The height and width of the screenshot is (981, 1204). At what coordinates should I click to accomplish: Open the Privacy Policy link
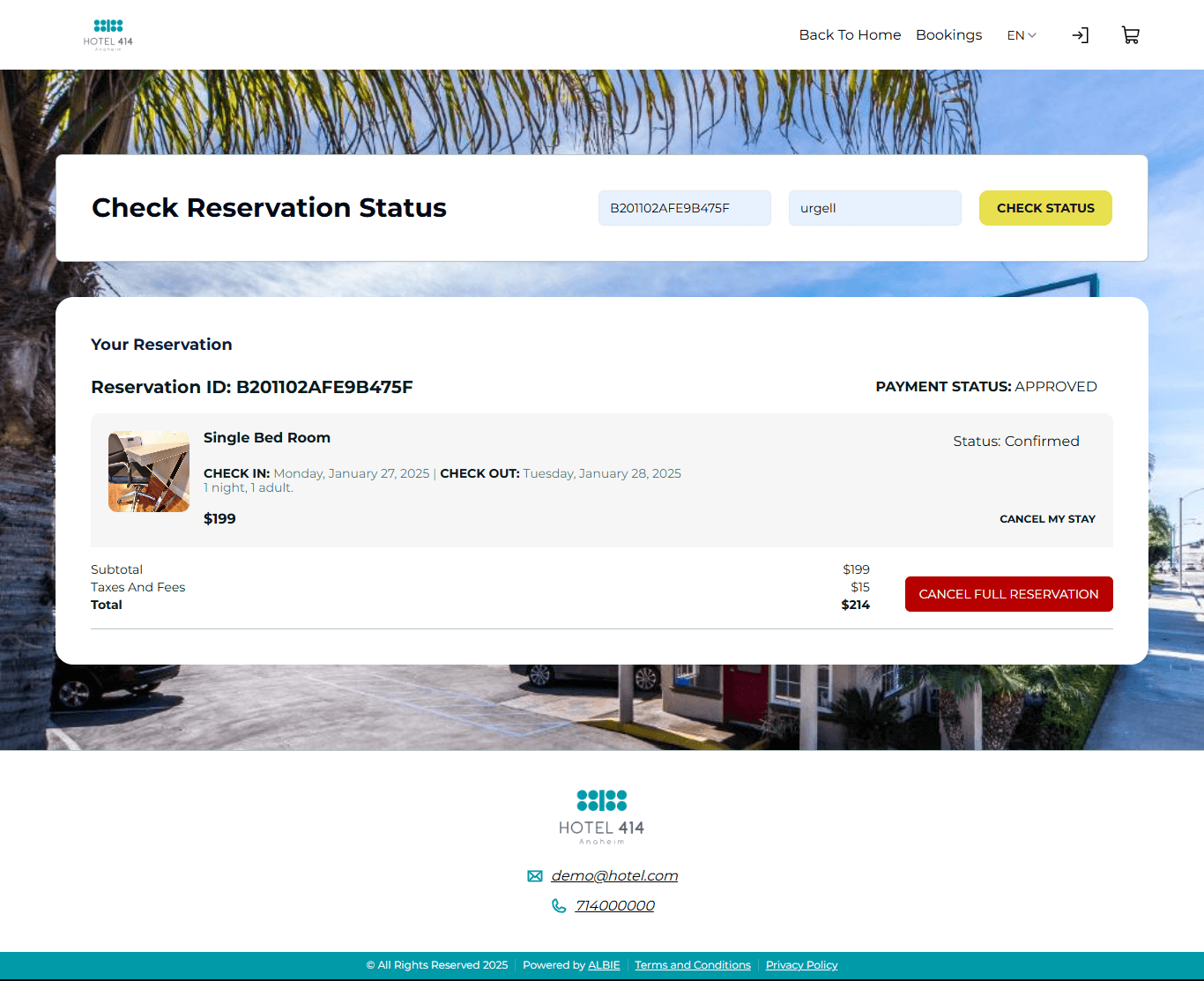pyautogui.click(x=801, y=965)
